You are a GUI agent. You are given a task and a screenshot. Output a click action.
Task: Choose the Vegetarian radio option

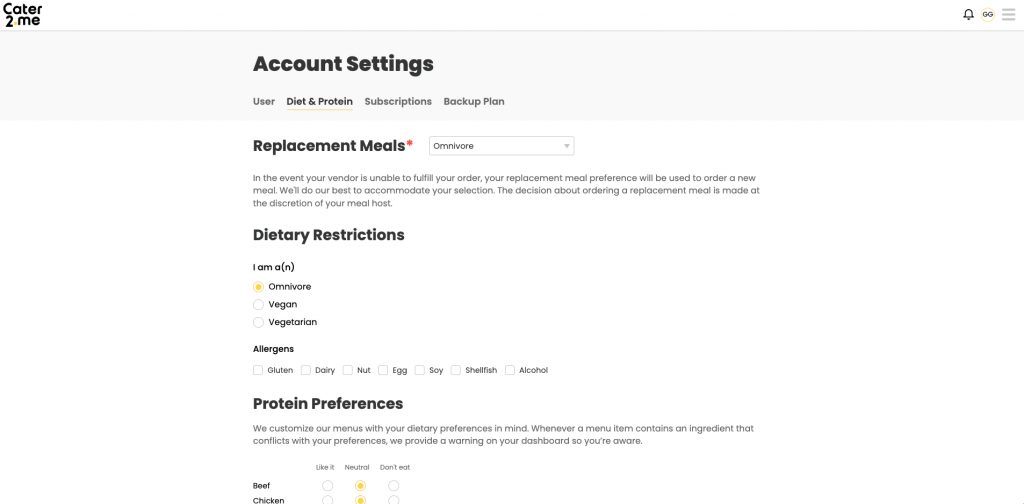click(258, 323)
